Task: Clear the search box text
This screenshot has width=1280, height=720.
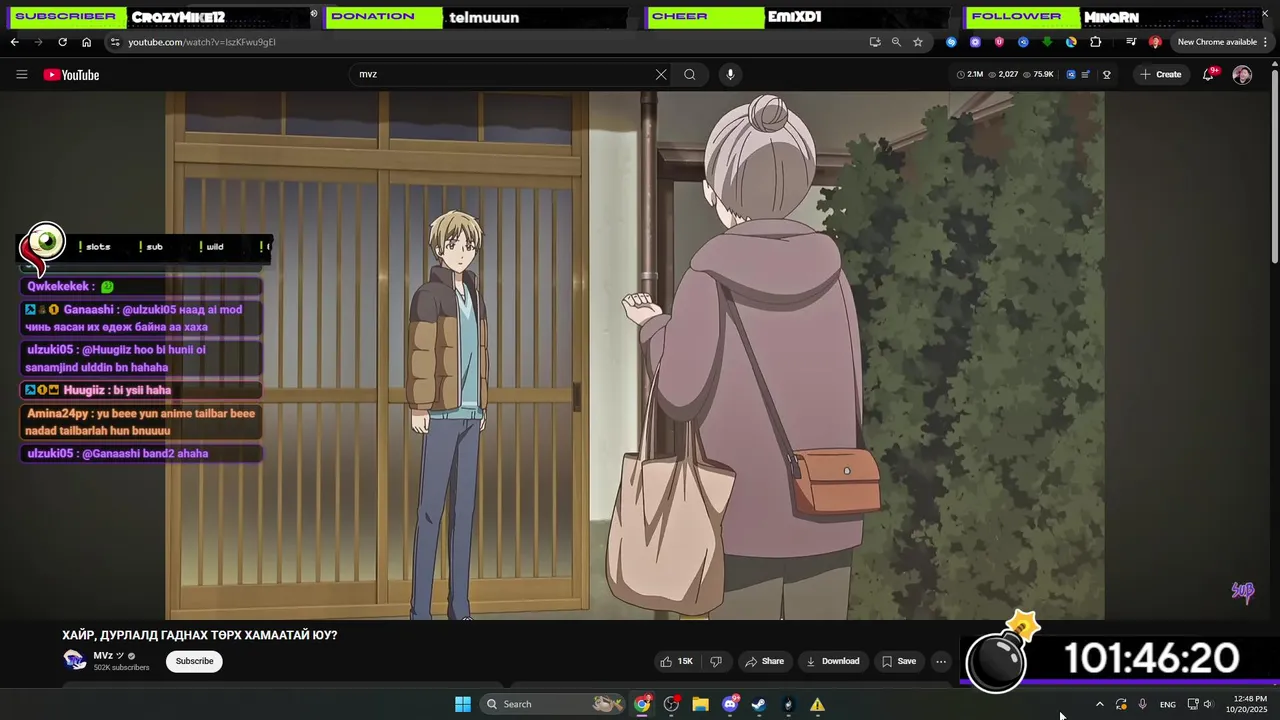Action: (661, 75)
